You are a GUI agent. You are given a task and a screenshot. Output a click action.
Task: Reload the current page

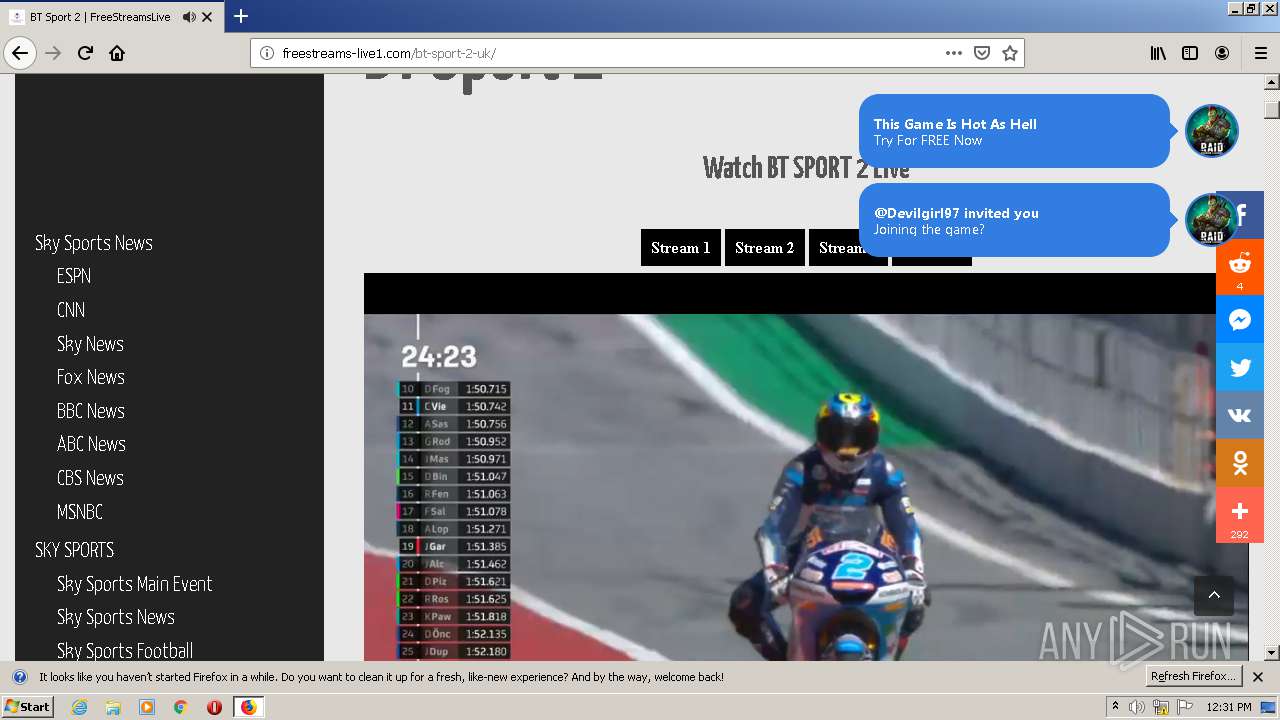(85, 53)
